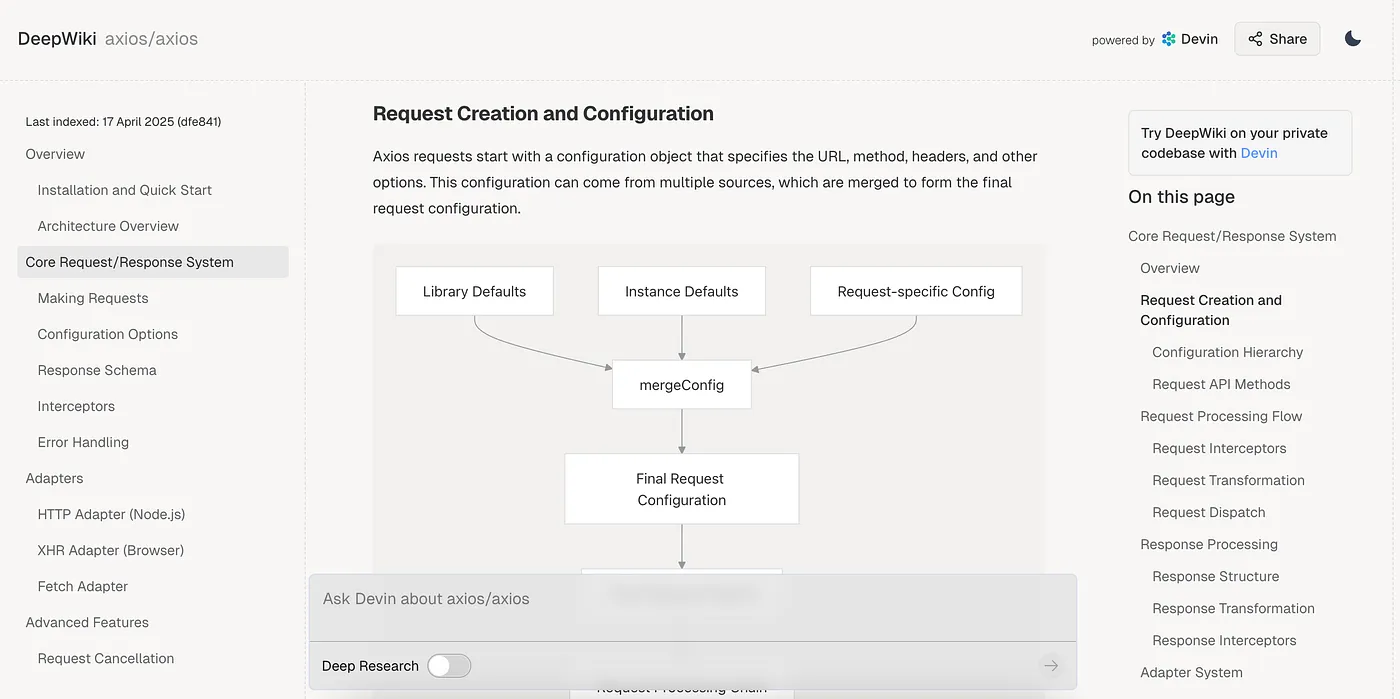
Task: Follow the Devin link in promo box
Action: pyautogui.click(x=1259, y=153)
